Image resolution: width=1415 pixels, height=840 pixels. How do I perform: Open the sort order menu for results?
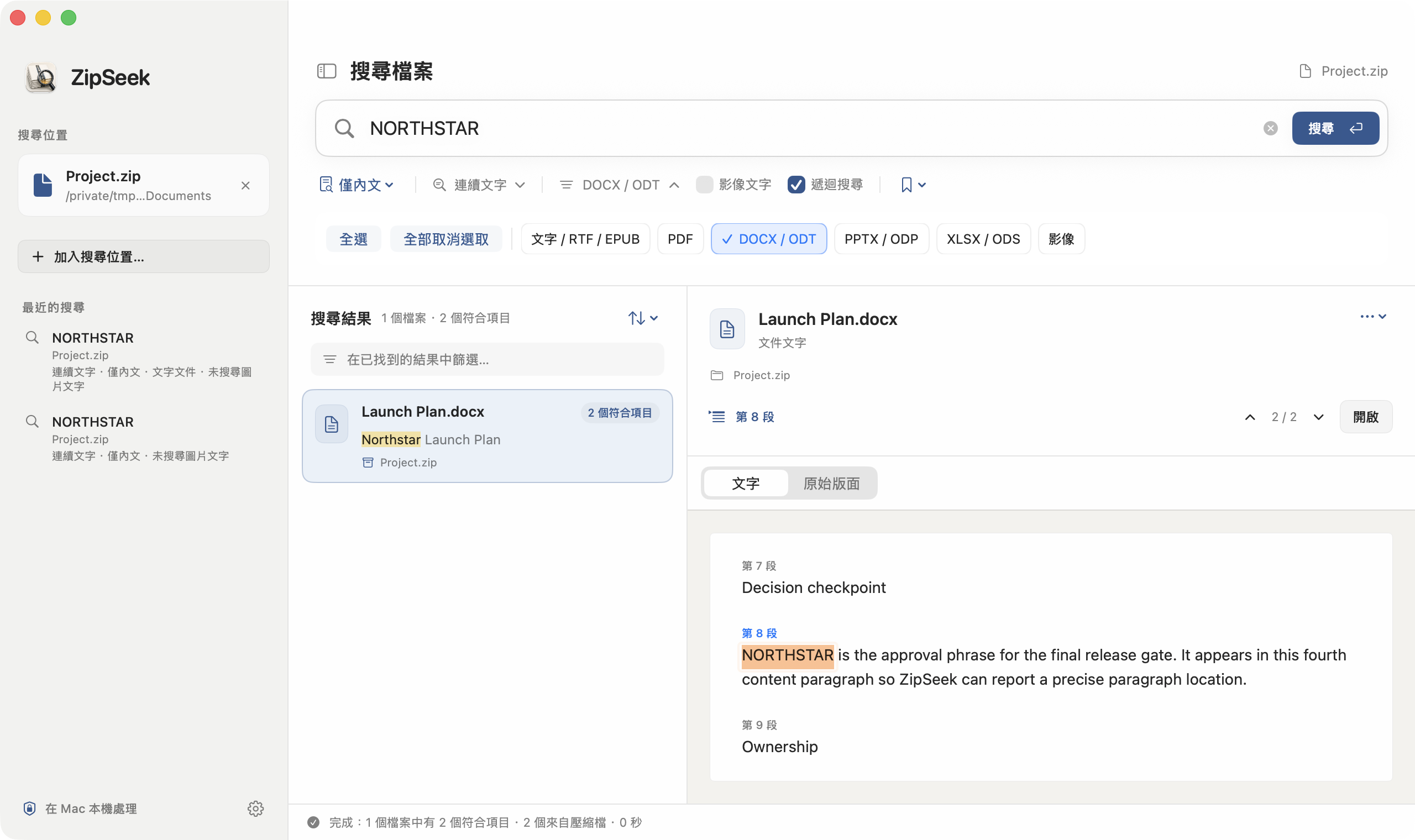[643, 318]
